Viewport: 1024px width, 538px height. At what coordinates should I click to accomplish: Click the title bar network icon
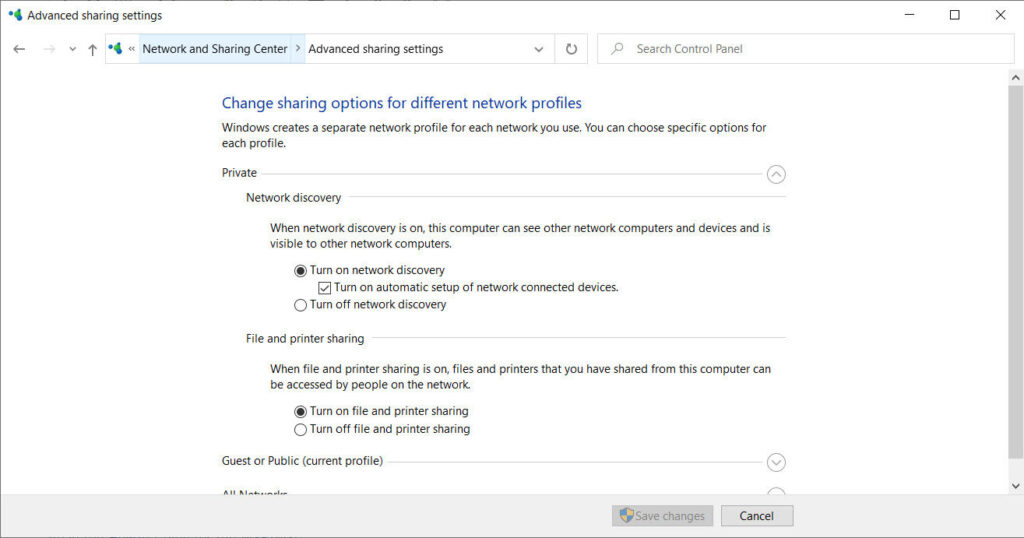coord(14,15)
